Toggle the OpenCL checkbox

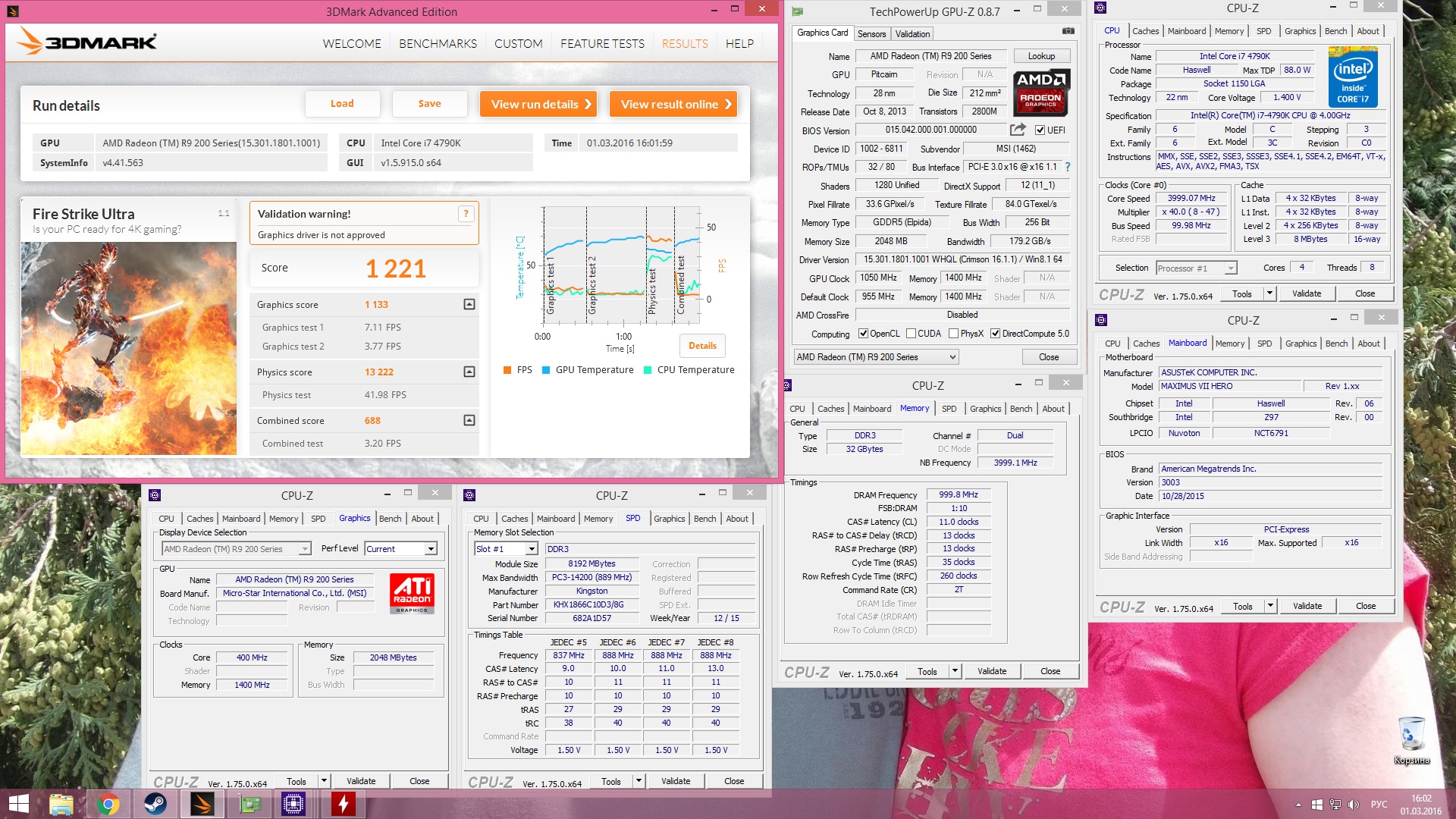(863, 334)
